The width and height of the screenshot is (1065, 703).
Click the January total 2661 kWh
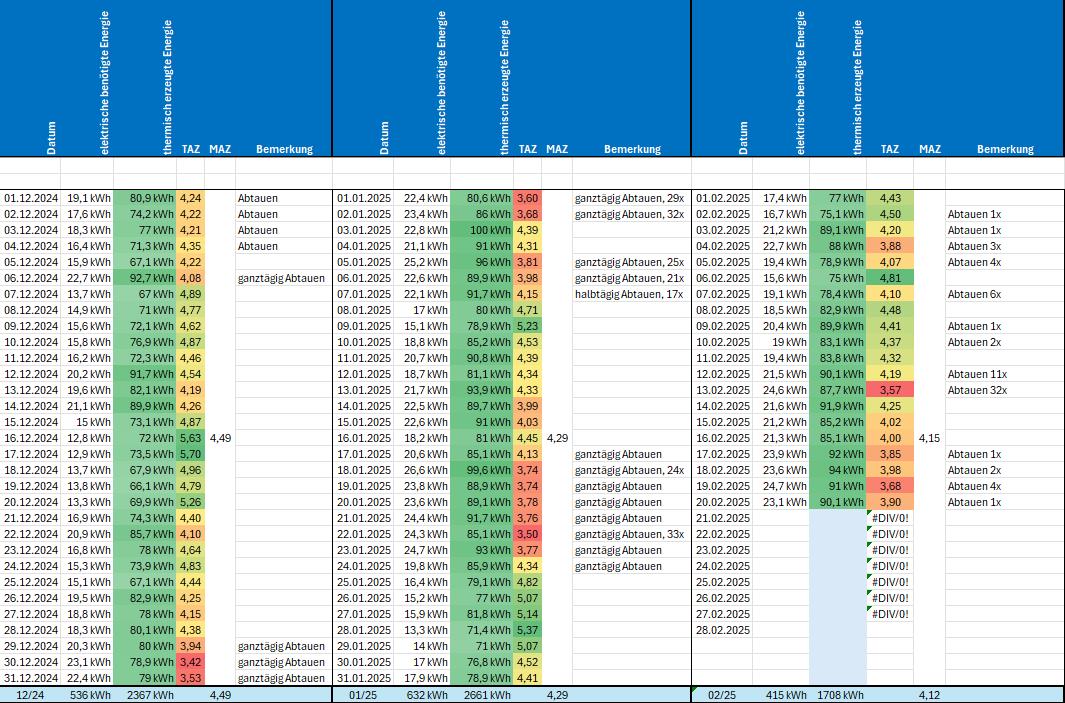coord(482,695)
